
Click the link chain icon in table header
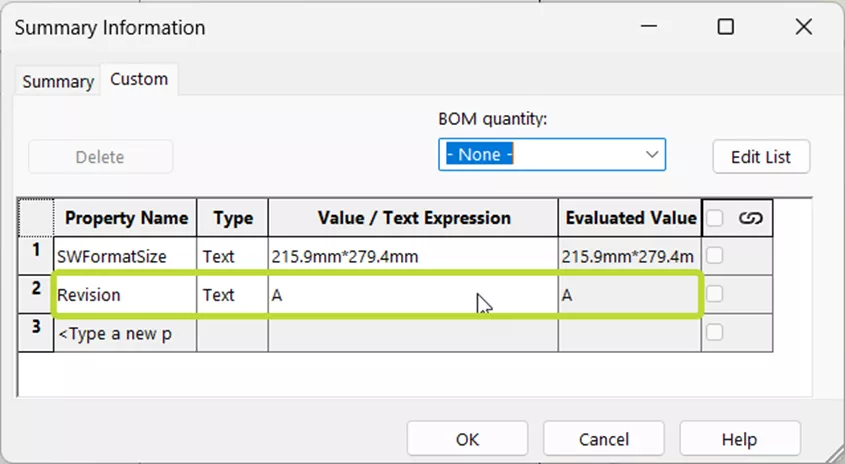point(750,218)
